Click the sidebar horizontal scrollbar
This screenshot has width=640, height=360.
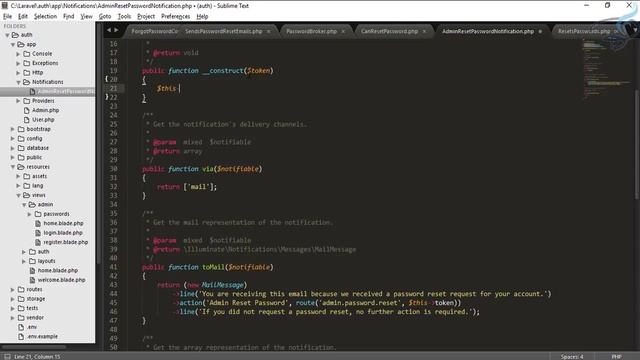(33, 347)
